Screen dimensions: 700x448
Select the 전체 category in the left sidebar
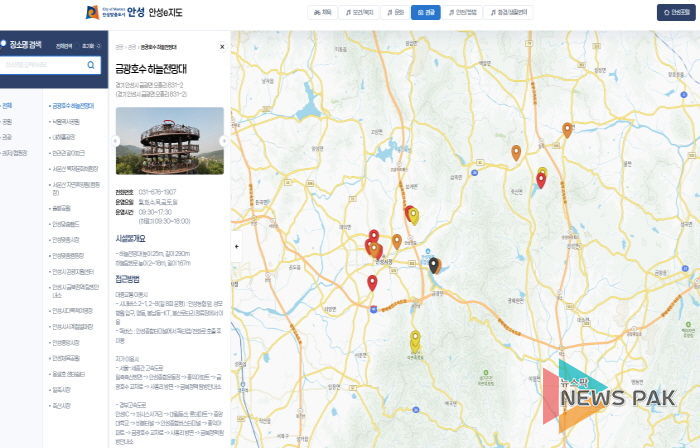[7, 105]
